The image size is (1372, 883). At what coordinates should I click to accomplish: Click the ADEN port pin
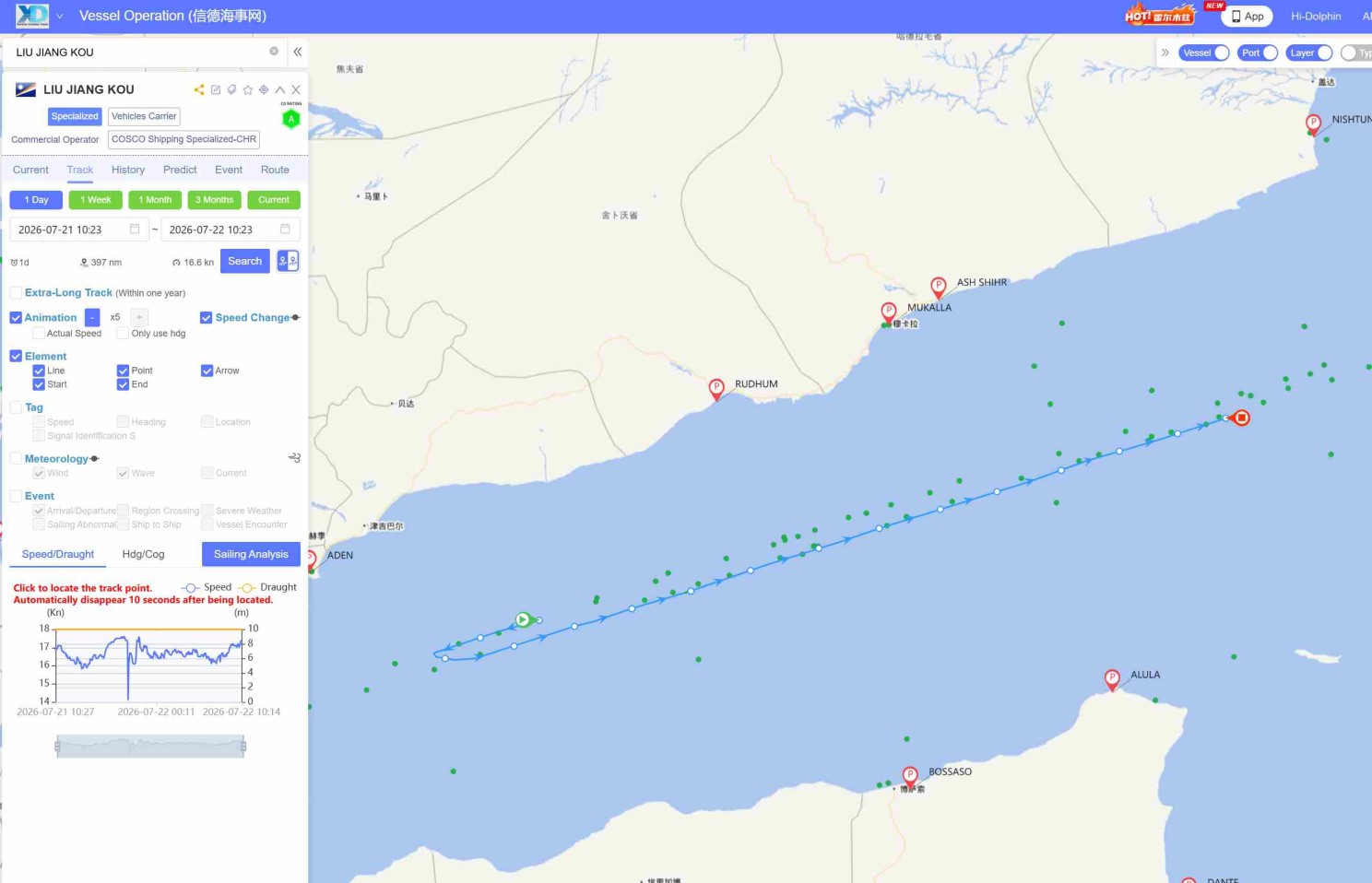click(x=312, y=559)
